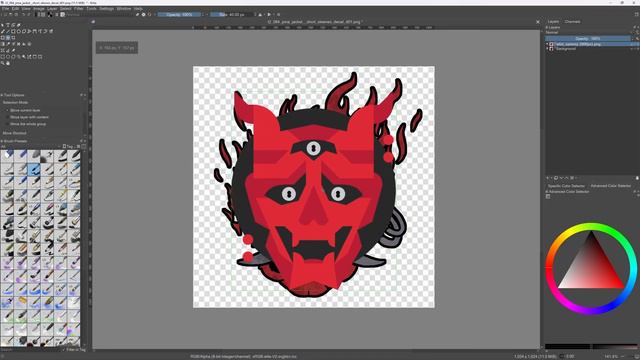Select the Zoom tool

[2, 63]
